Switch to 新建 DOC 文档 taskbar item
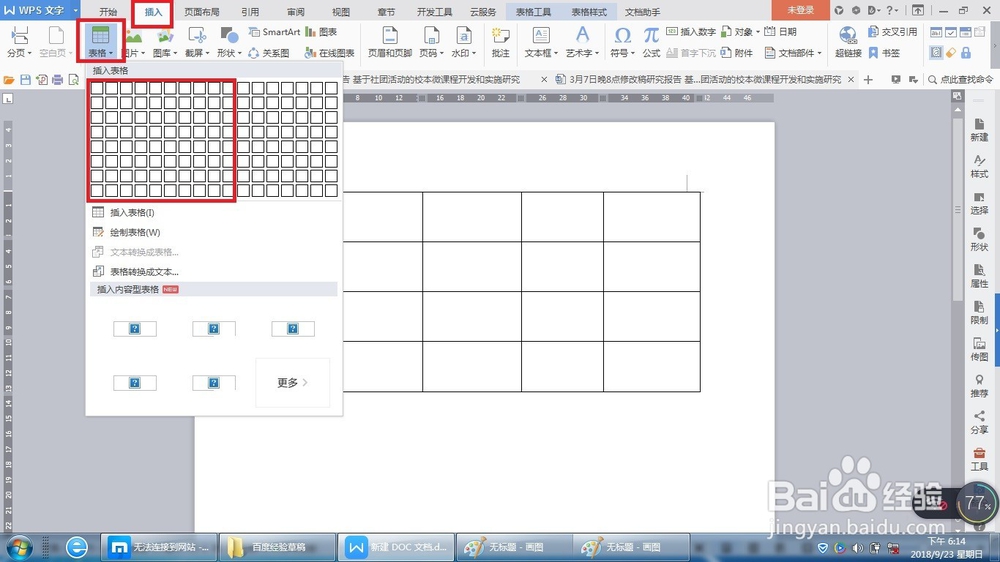 (x=396, y=547)
